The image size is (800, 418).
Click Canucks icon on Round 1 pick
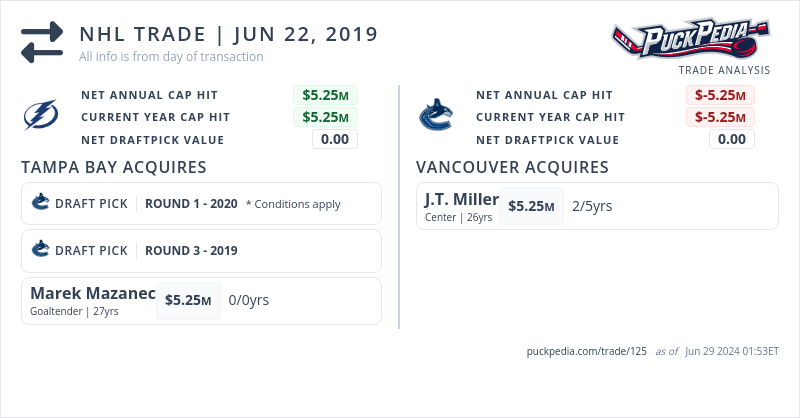[x=41, y=203]
